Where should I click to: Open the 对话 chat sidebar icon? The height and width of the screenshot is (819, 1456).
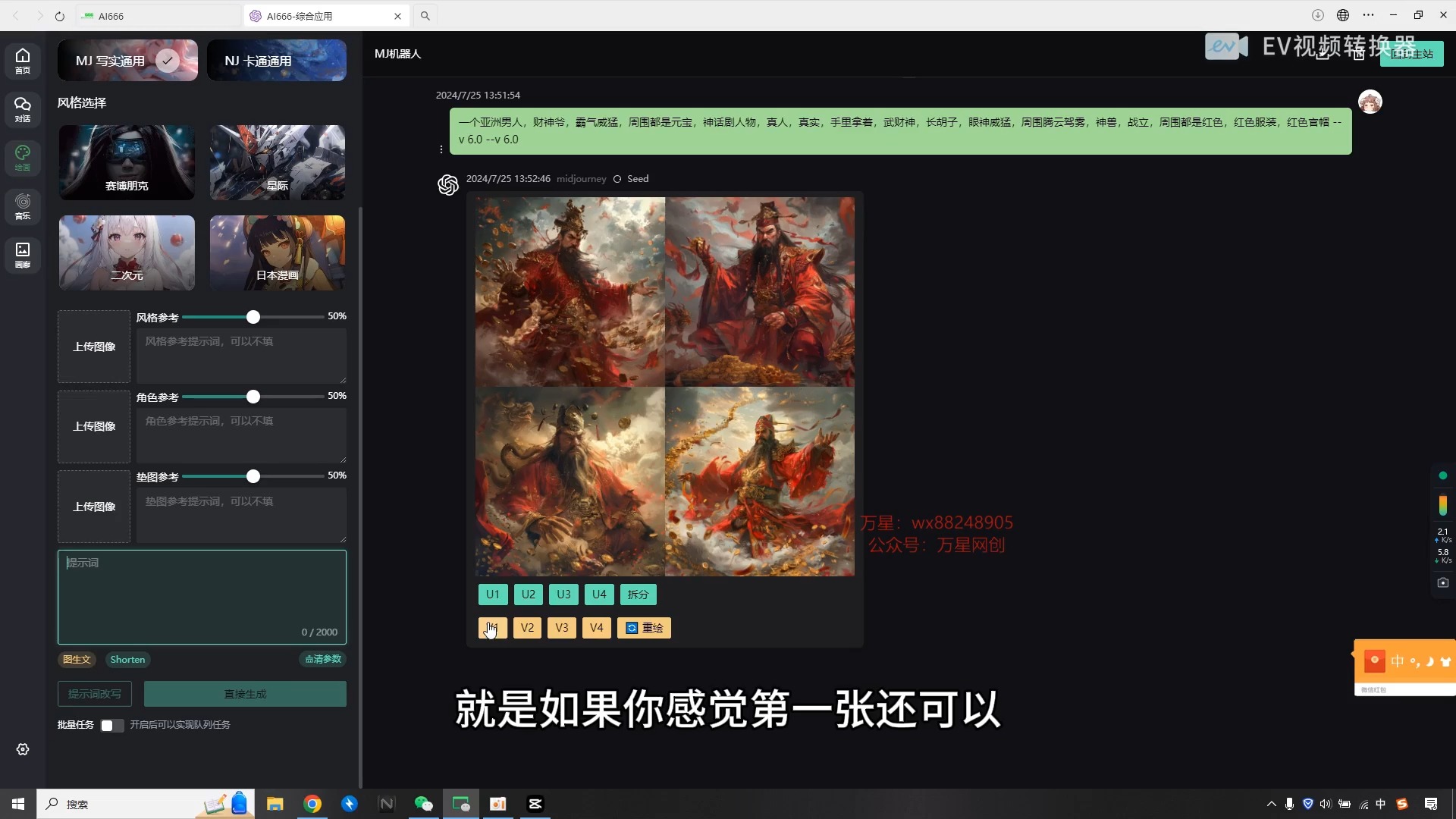23,109
